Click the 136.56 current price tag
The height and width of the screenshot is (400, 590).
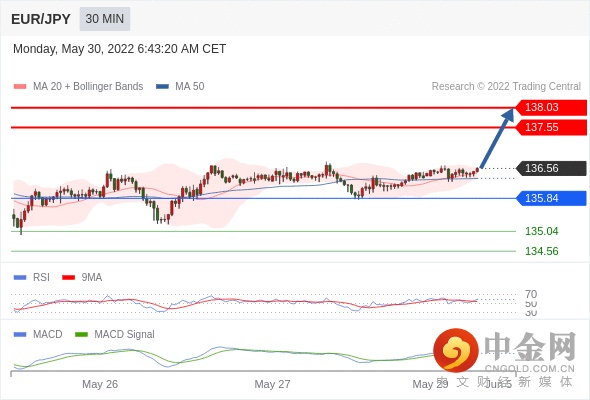(x=551, y=168)
